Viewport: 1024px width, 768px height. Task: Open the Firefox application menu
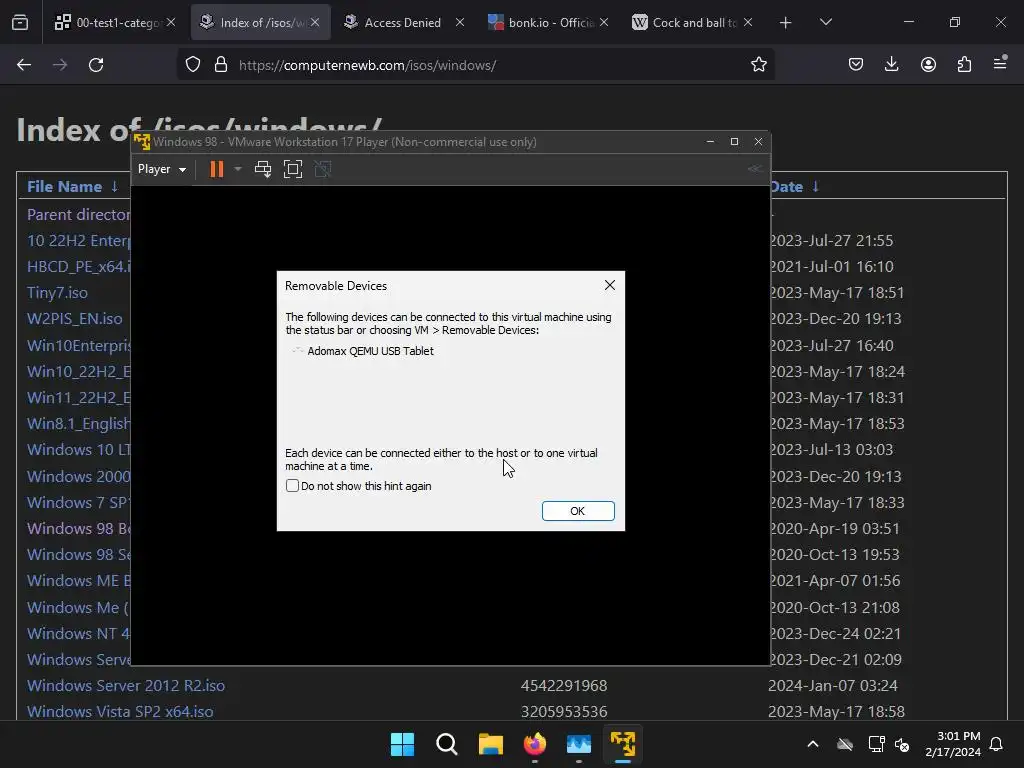1000,63
